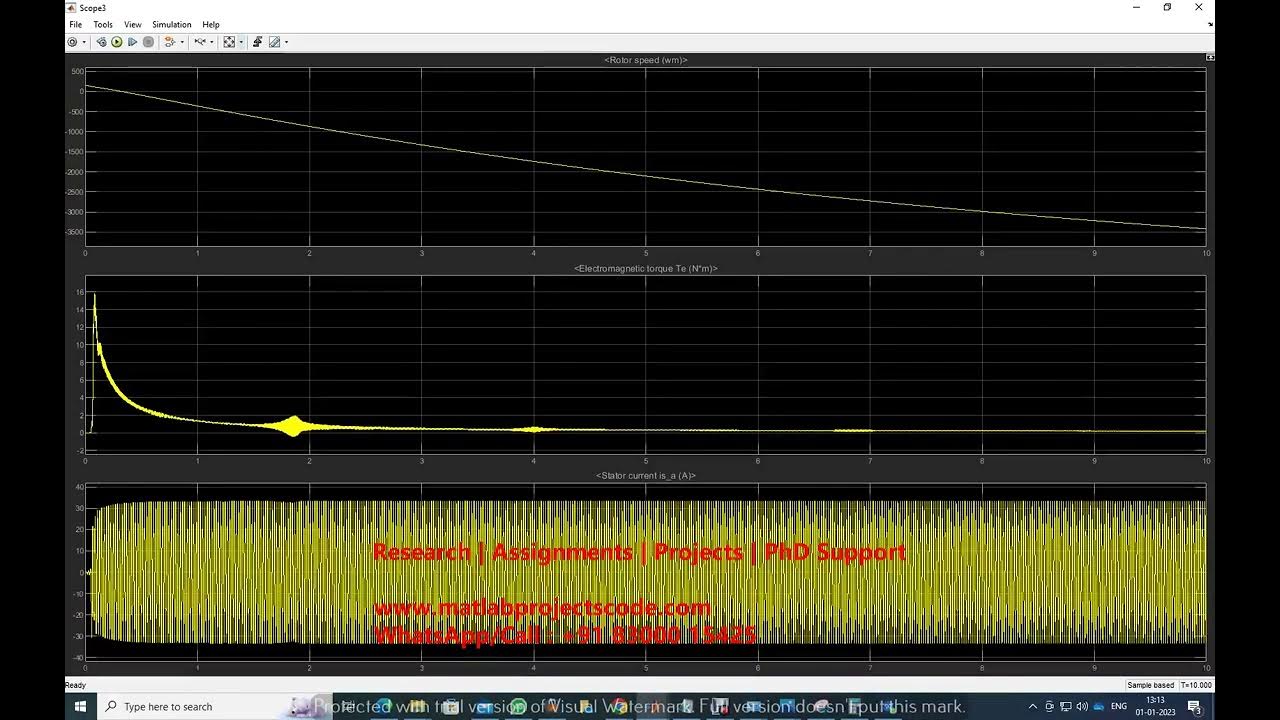Click Electromagnetic torque Te plot title
This screenshot has width=1280, height=720.
click(646, 268)
